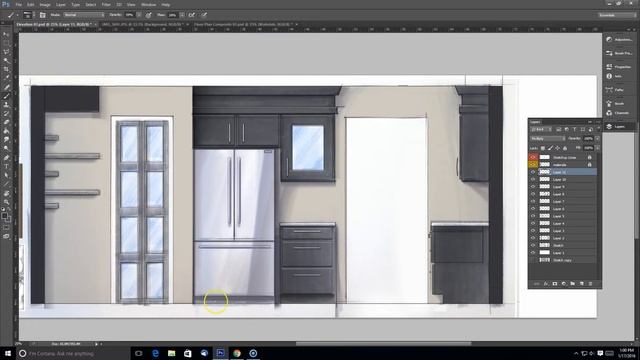
Task: Select the Lasso tool
Action: coord(6,52)
